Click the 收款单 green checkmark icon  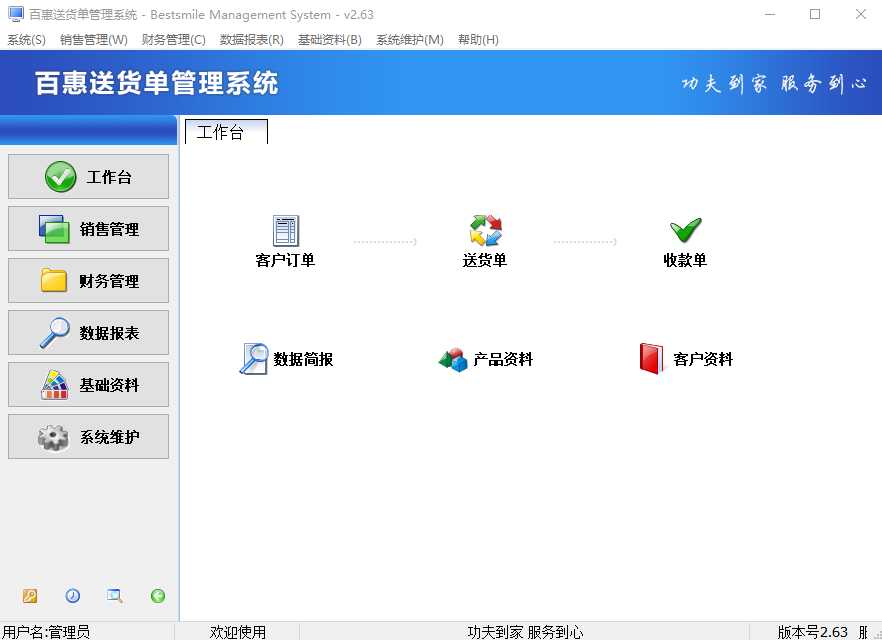[x=685, y=232]
